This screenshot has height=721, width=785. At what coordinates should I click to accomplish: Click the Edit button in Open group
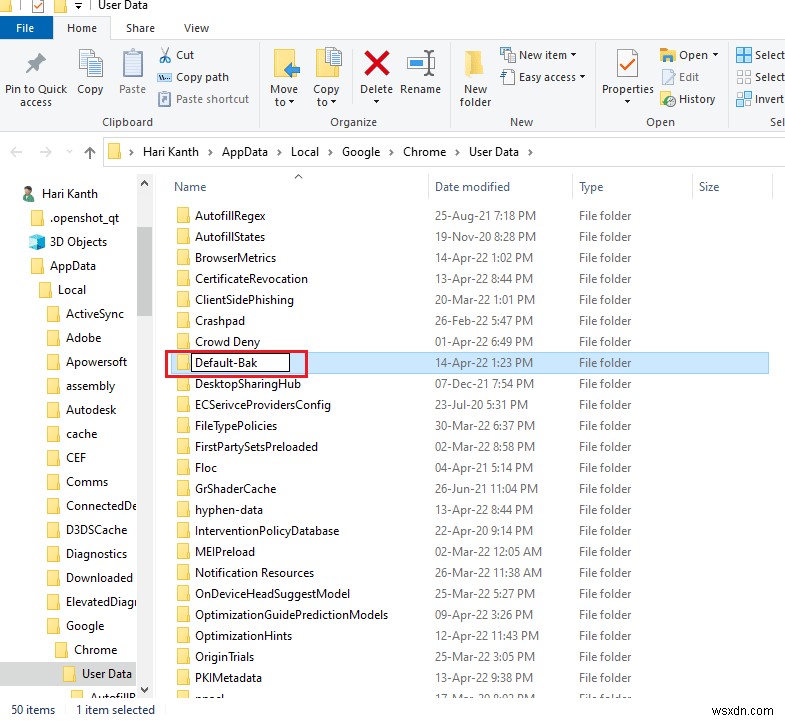[x=680, y=77]
